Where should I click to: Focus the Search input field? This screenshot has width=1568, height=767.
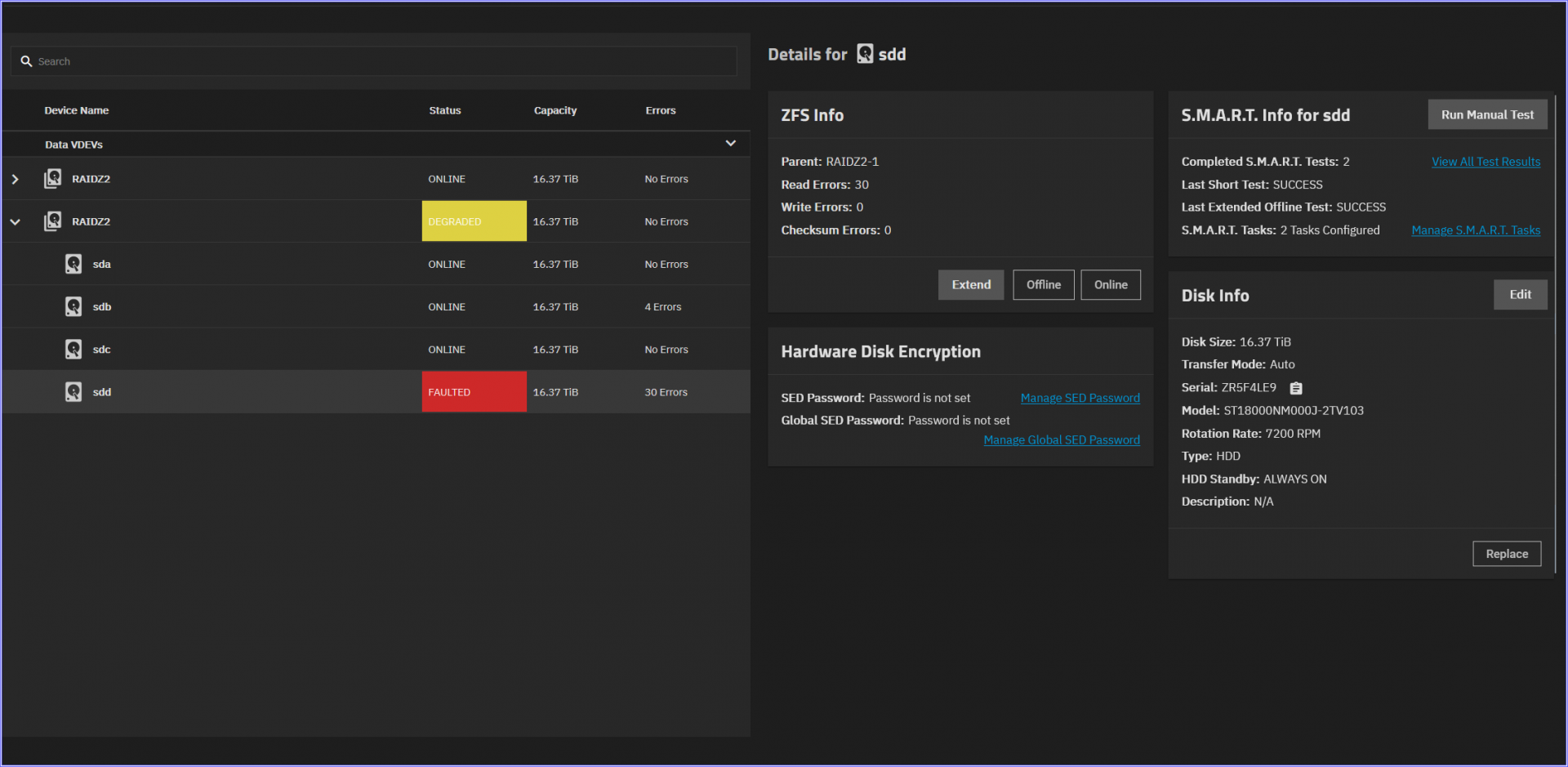374,61
